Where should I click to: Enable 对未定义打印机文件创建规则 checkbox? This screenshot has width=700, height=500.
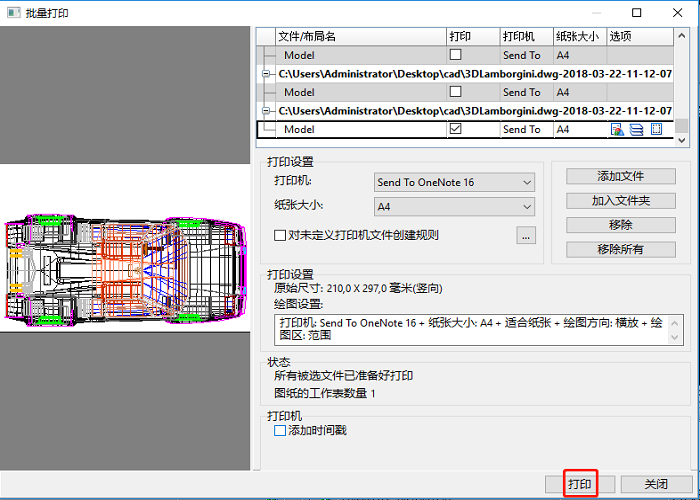click(279, 235)
